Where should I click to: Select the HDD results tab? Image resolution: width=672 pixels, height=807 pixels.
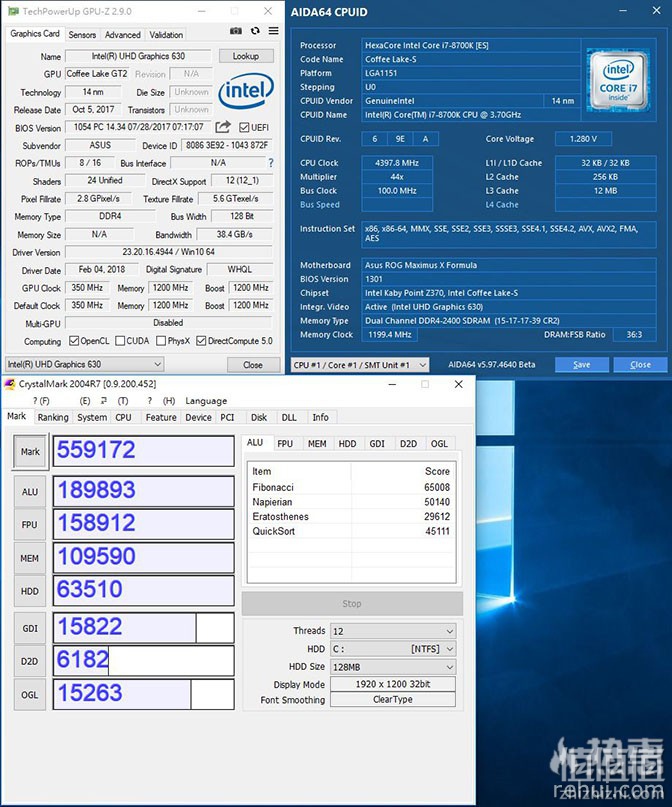pos(347,444)
